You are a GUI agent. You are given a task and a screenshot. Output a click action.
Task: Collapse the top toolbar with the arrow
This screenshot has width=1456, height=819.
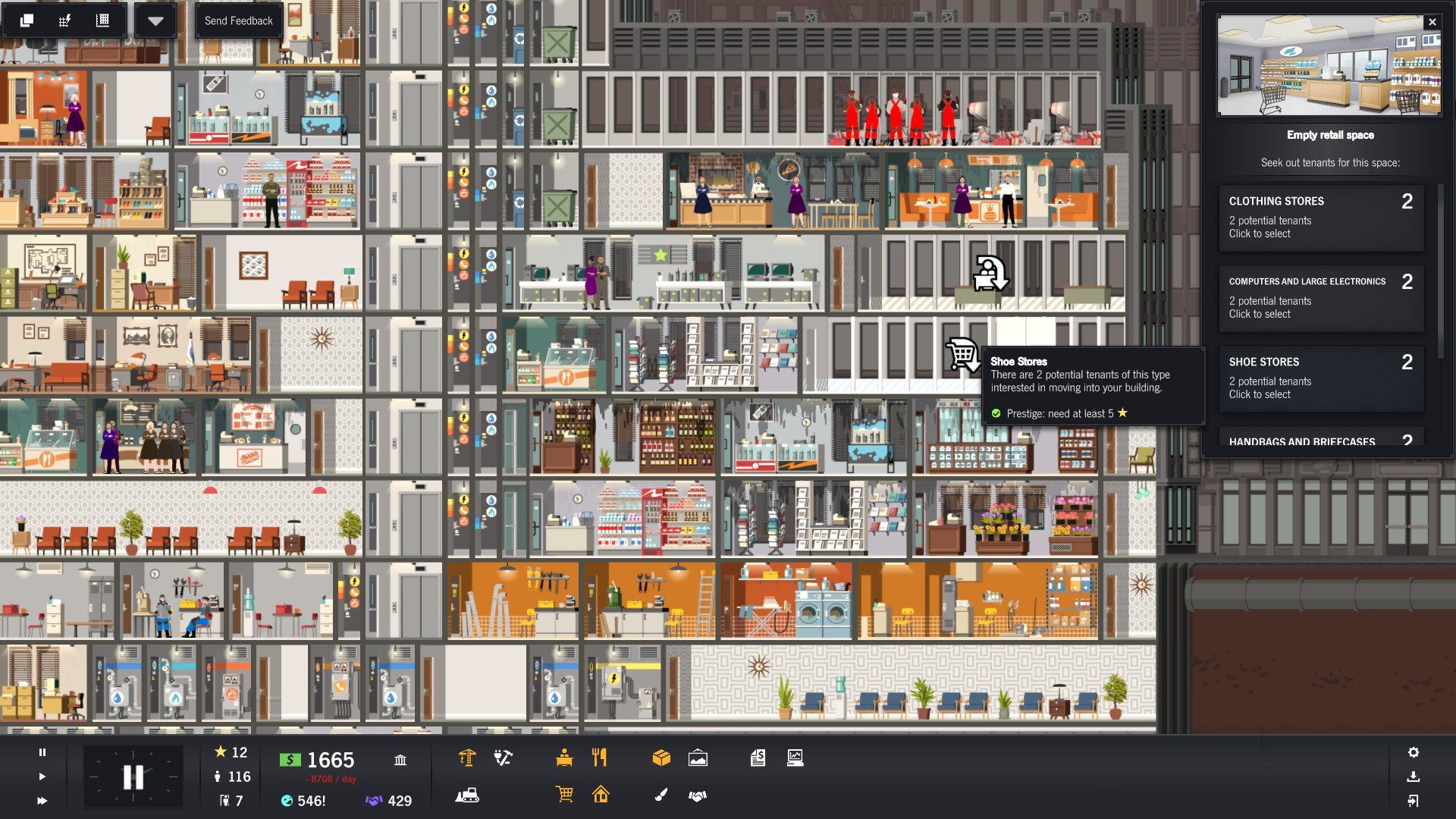pyautogui.click(x=156, y=20)
